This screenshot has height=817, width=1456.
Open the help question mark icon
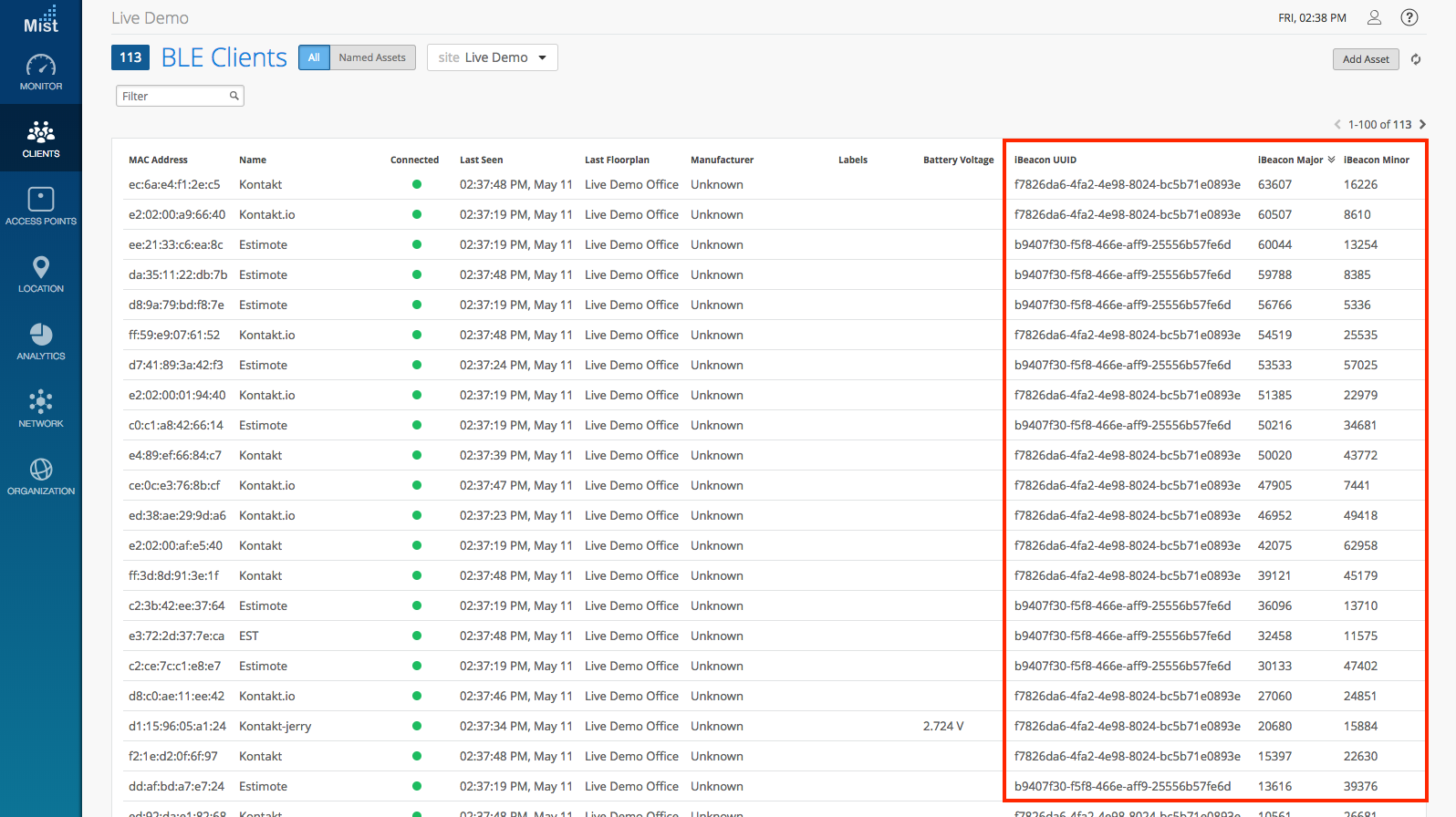(1409, 17)
